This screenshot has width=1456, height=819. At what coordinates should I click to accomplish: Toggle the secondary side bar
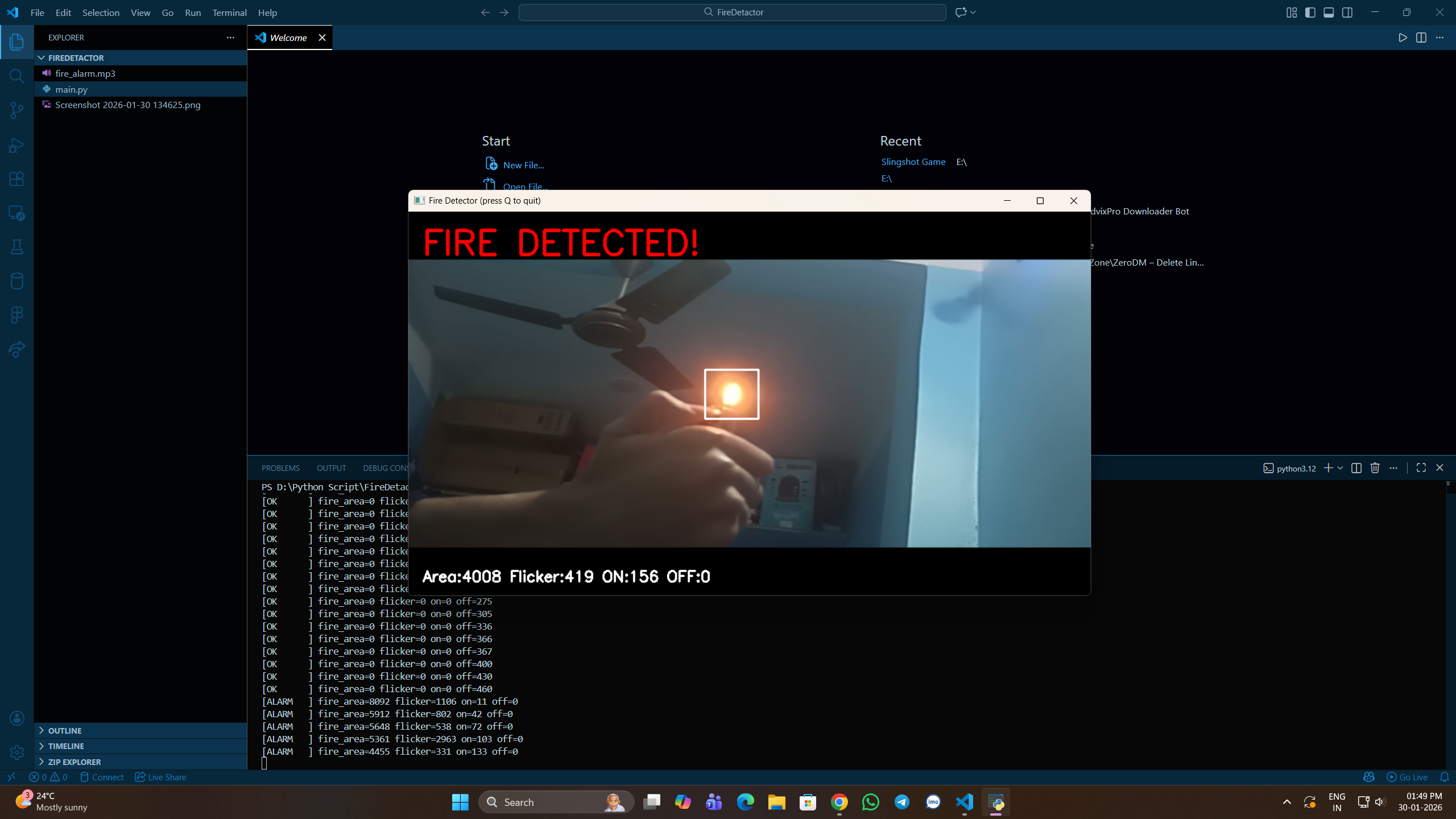[x=1348, y=12]
